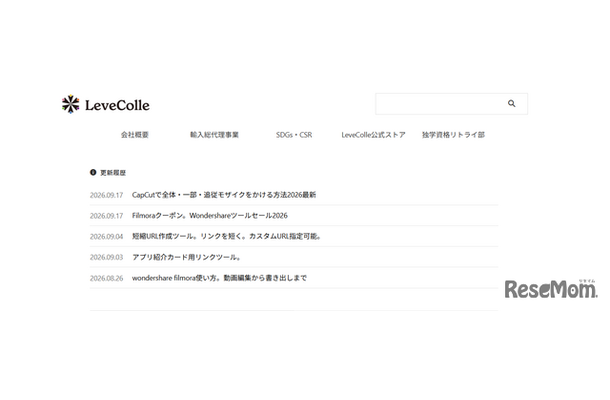Open the Filmoraクーポン article link

pos(210,216)
